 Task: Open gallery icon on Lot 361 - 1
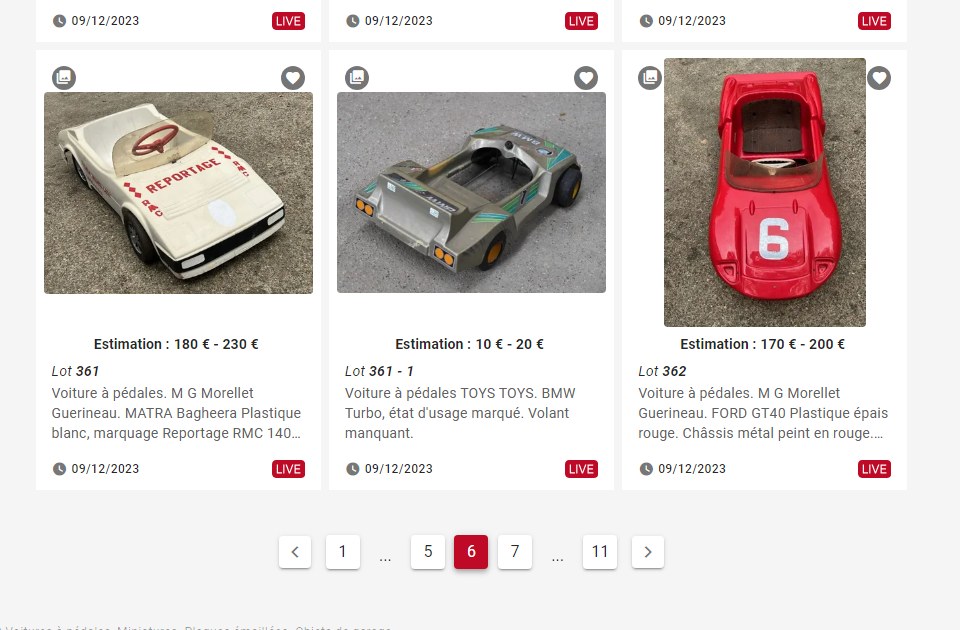pyautogui.click(x=357, y=78)
